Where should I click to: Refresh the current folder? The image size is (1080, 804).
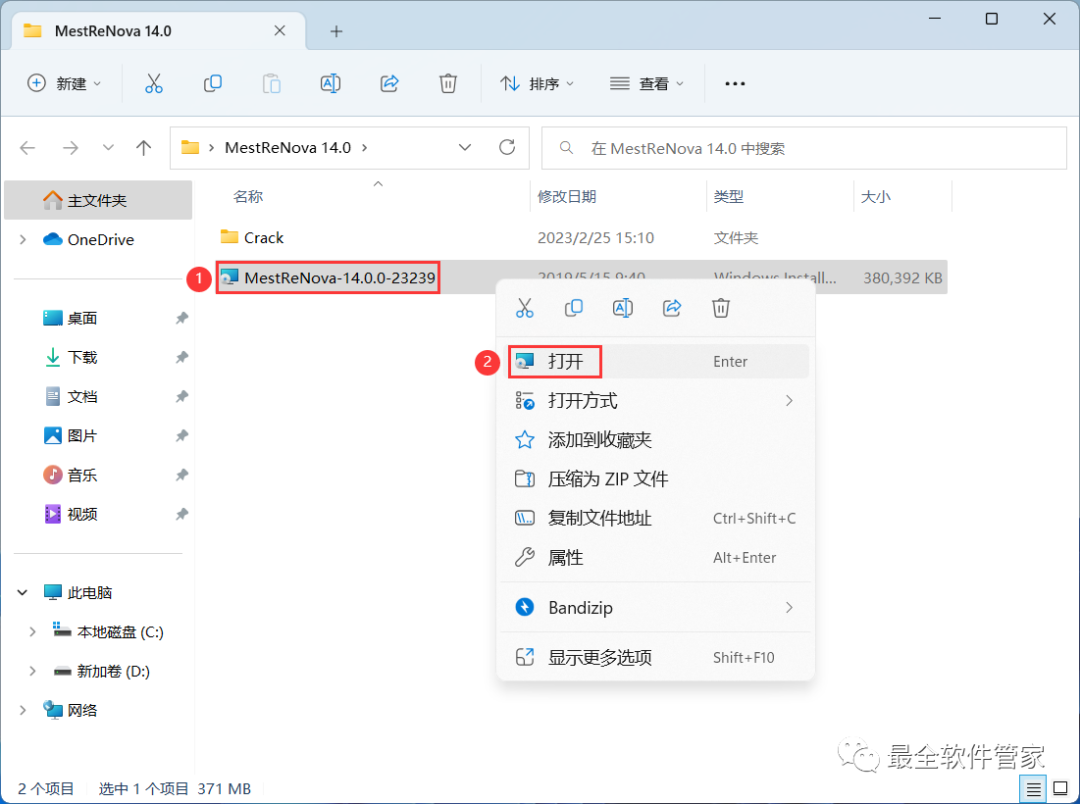pos(507,147)
